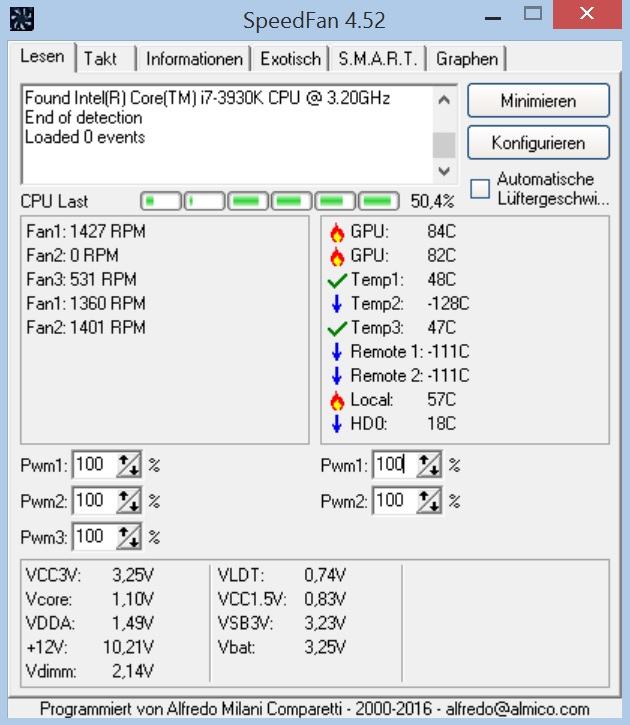
Task: Click the right Pwm1 percentage field
Action: (x=395, y=465)
